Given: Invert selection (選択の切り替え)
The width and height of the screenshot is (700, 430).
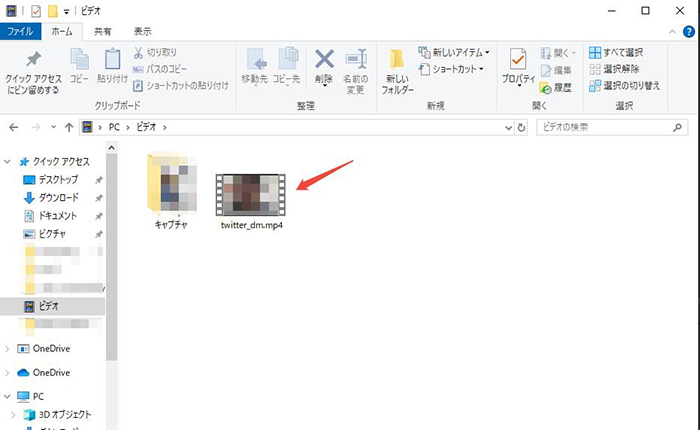Looking at the screenshot, I should (x=625, y=85).
